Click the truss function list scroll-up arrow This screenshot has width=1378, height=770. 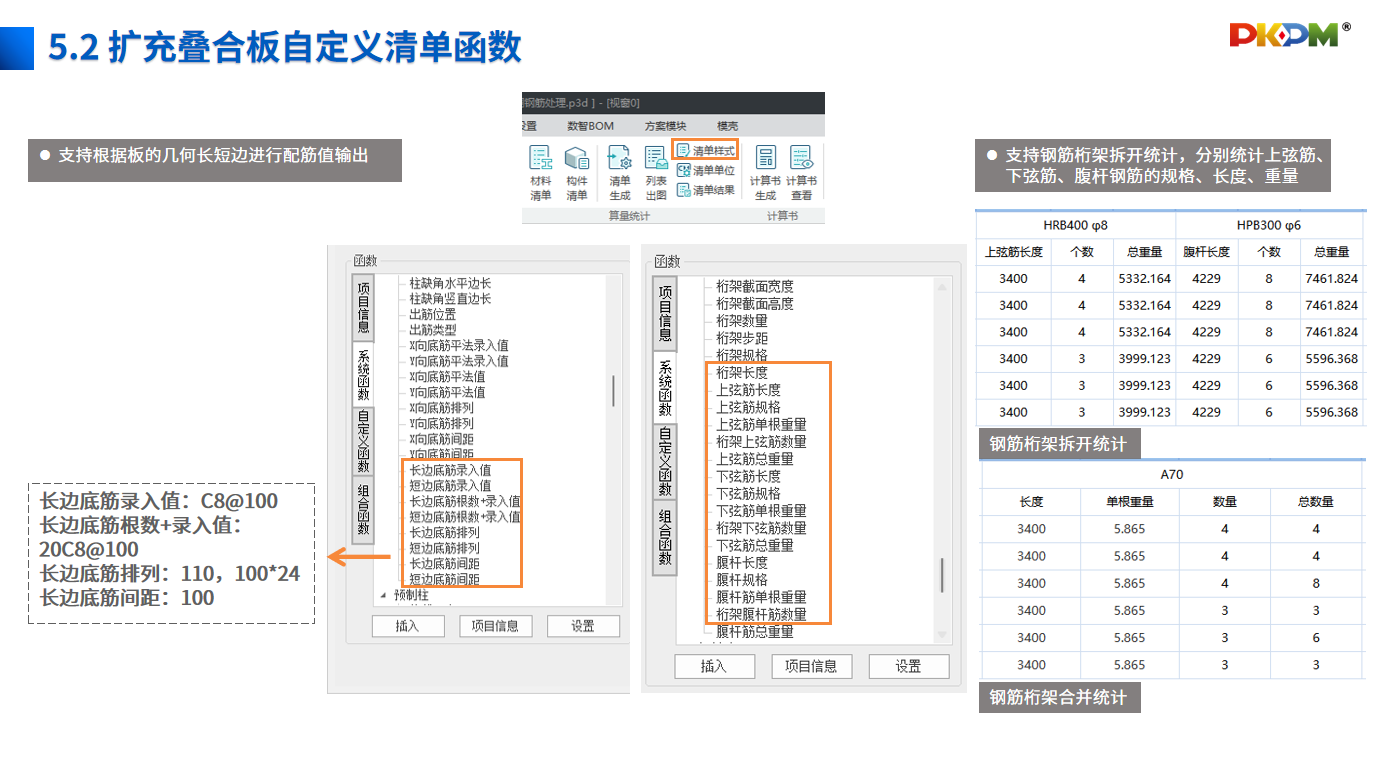[941, 287]
